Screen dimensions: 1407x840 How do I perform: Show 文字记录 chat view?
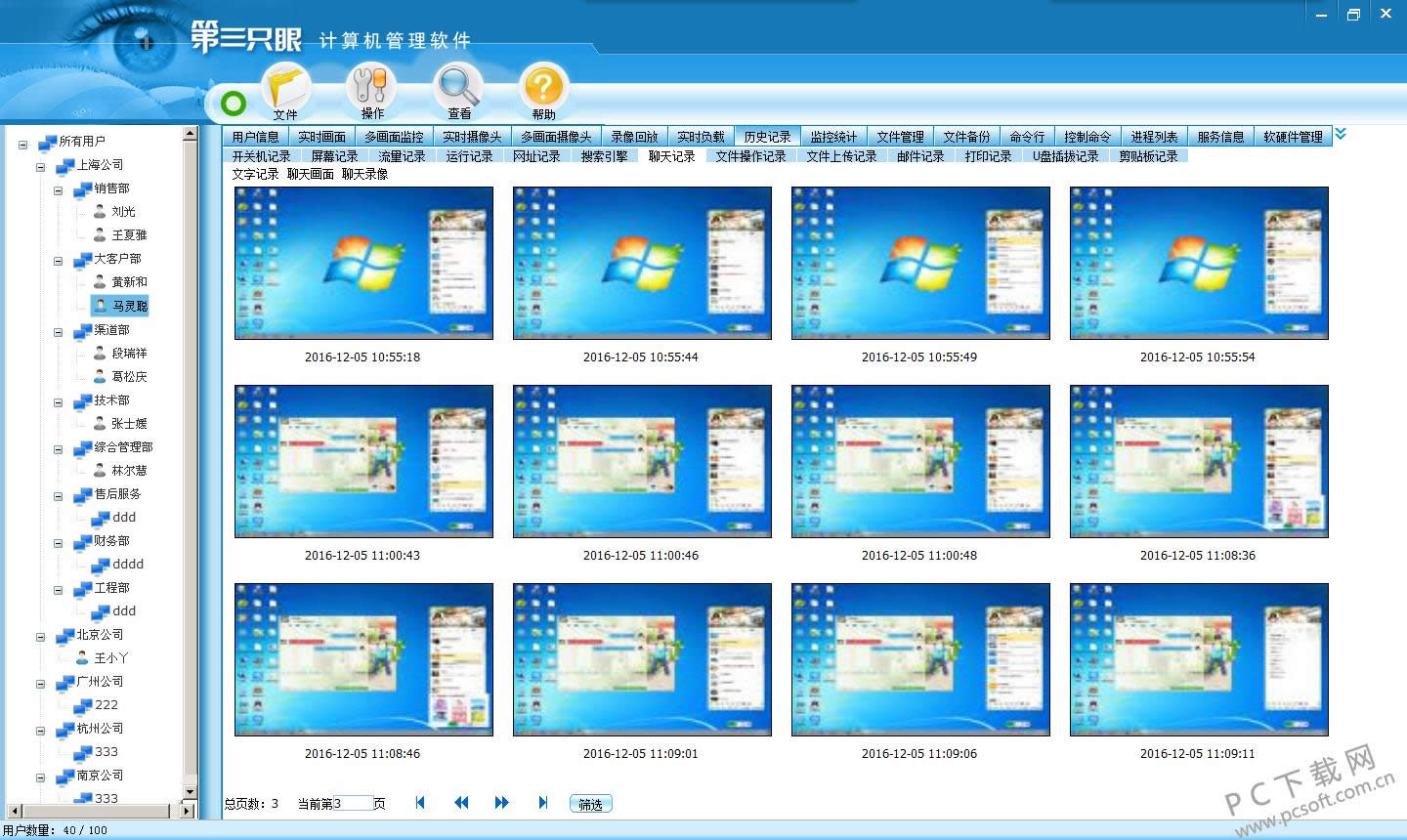[x=255, y=174]
